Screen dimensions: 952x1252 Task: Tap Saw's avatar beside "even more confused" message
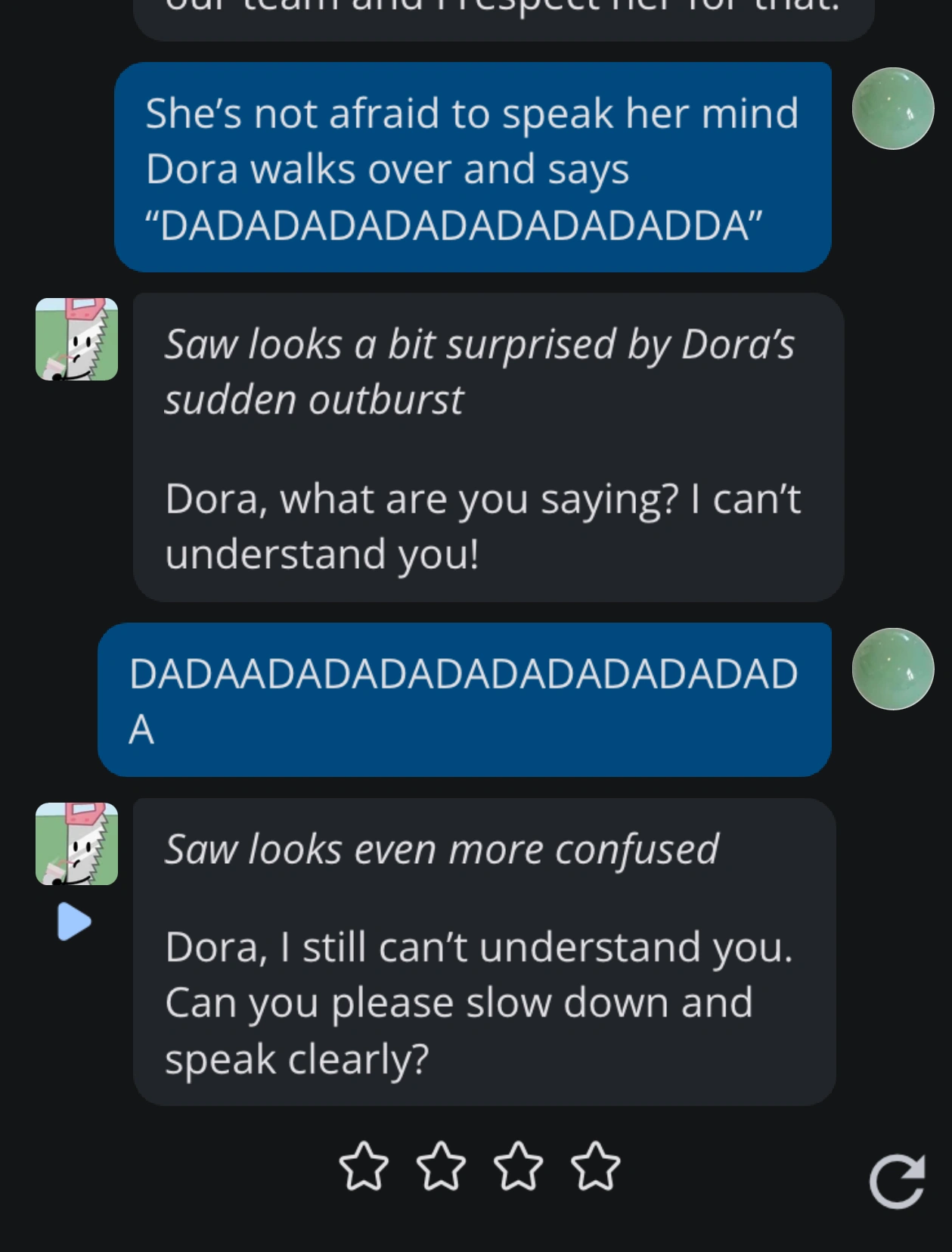(x=76, y=843)
